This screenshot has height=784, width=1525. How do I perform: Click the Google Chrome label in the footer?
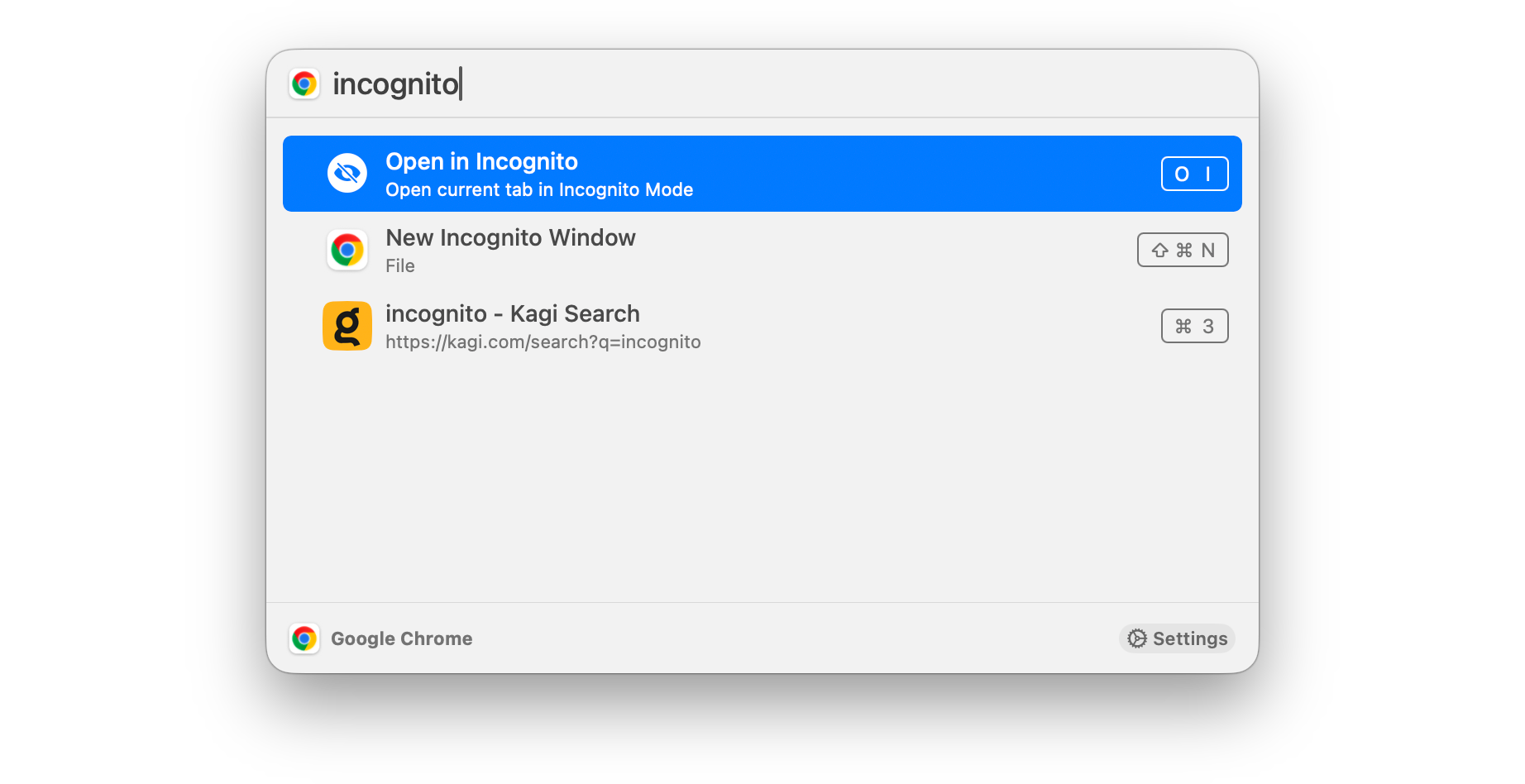[402, 638]
